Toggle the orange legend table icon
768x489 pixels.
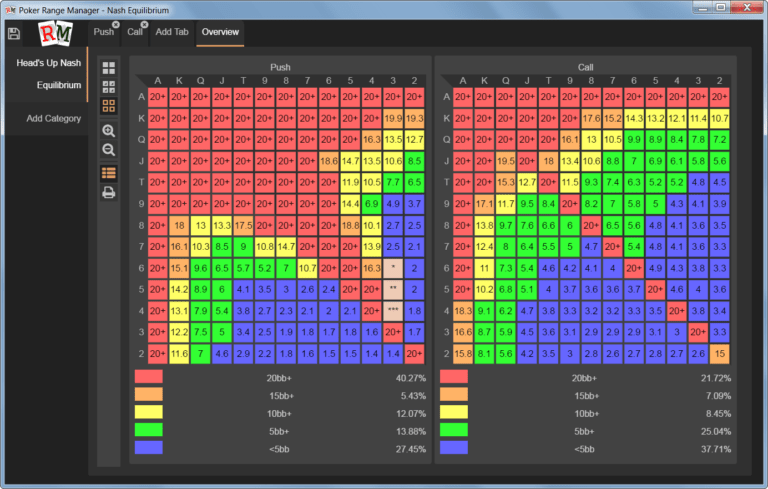pos(108,173)
